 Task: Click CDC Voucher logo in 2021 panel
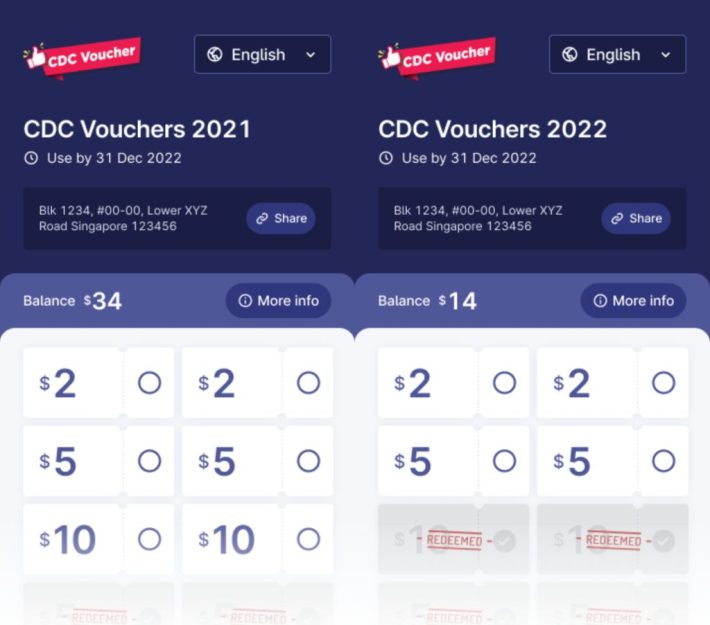(x=82, y=55)
